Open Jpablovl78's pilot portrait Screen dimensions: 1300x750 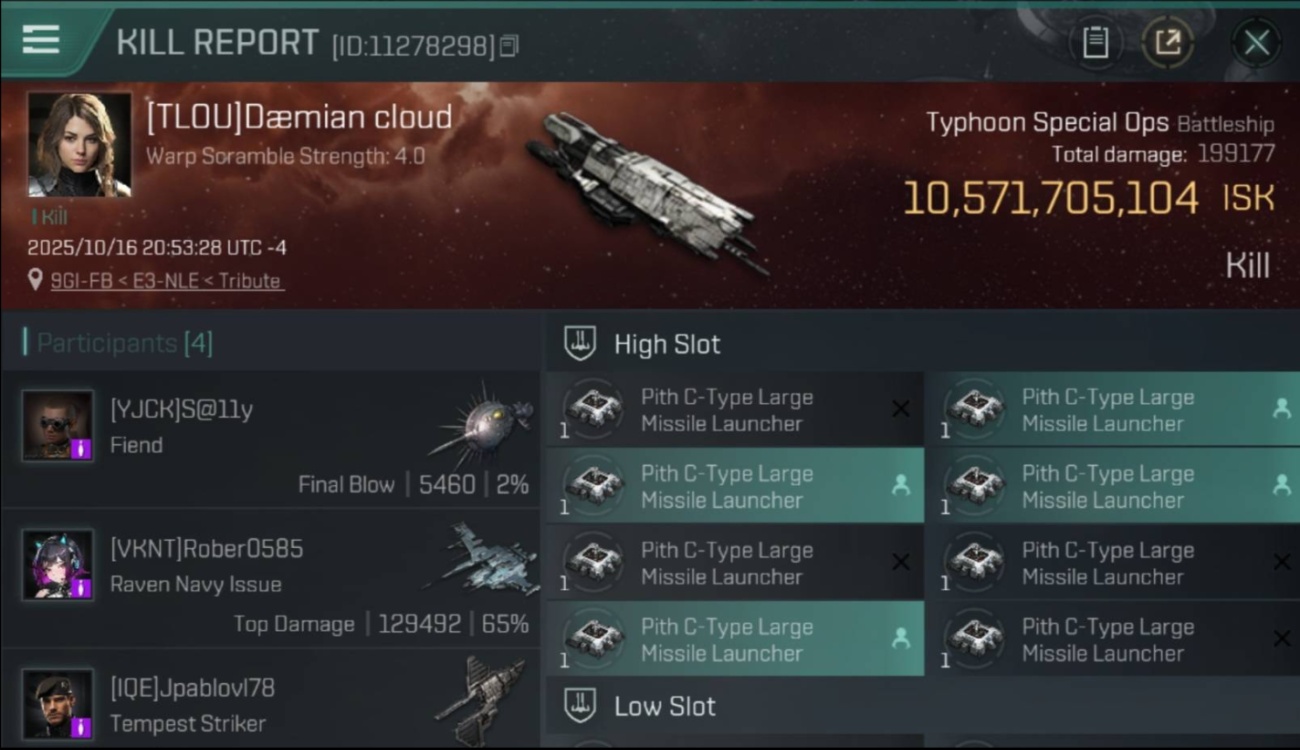[58, 704]
